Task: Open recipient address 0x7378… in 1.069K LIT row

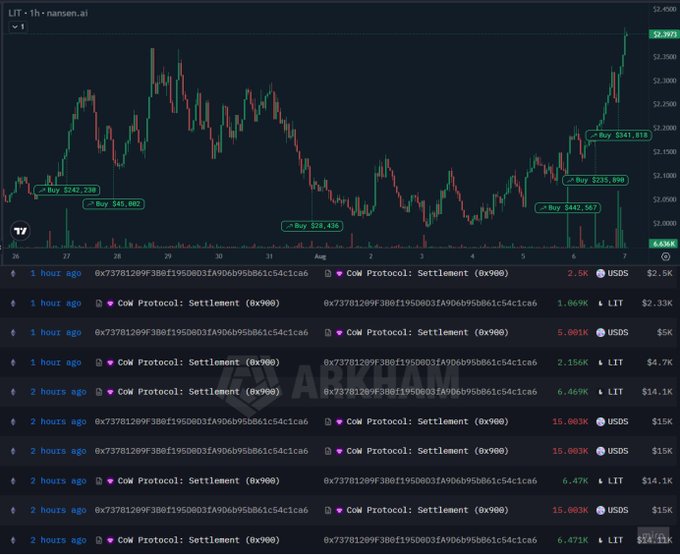Action: pos(430,303)
